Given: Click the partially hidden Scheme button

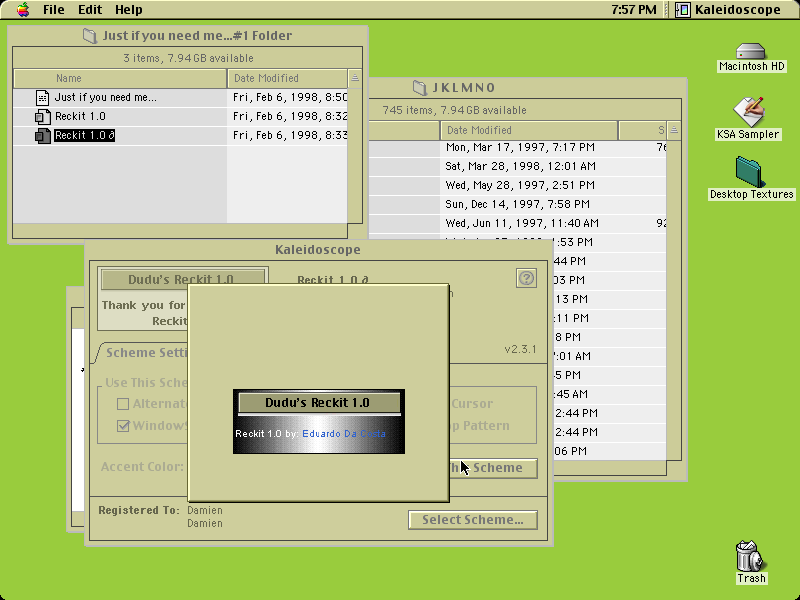Looking at the screenshot, I should pyautogui.click(x=493, y=468).
